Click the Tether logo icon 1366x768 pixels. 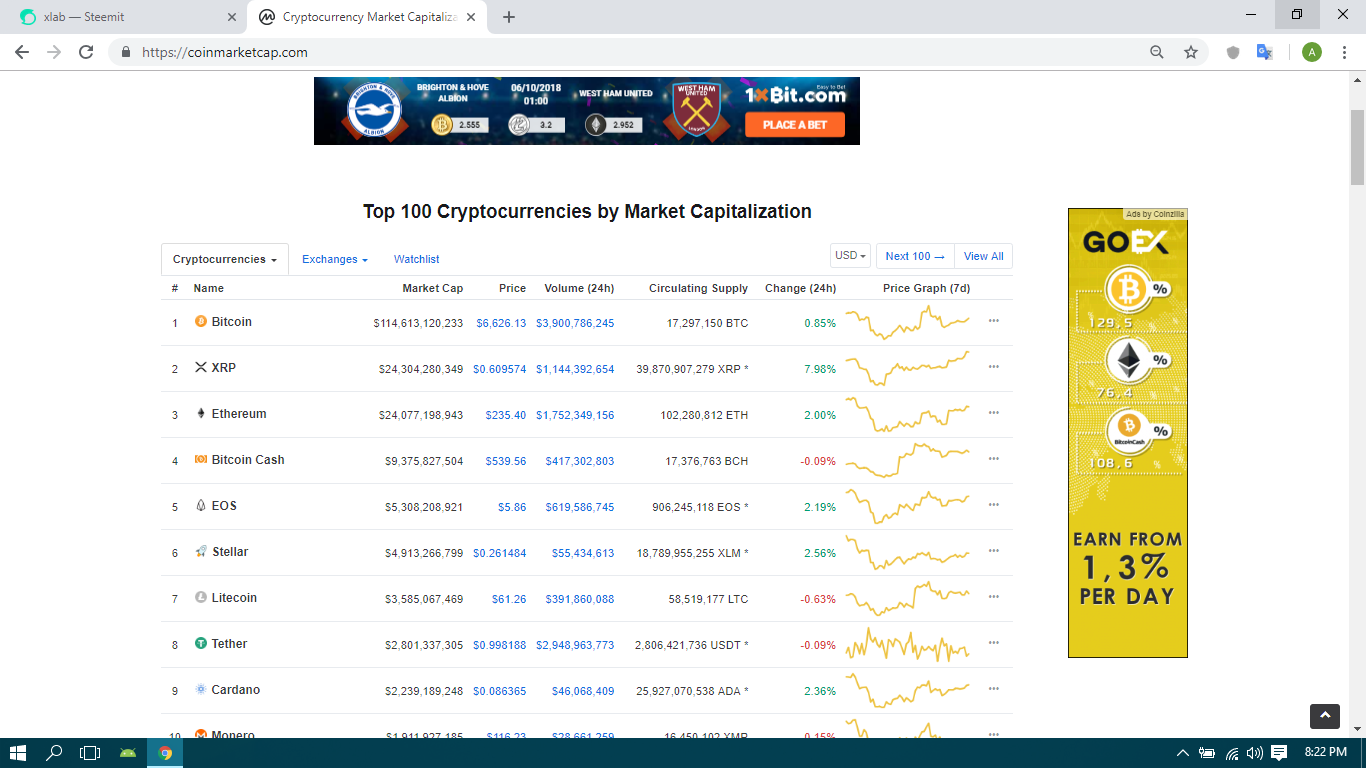tap(201, 644)
